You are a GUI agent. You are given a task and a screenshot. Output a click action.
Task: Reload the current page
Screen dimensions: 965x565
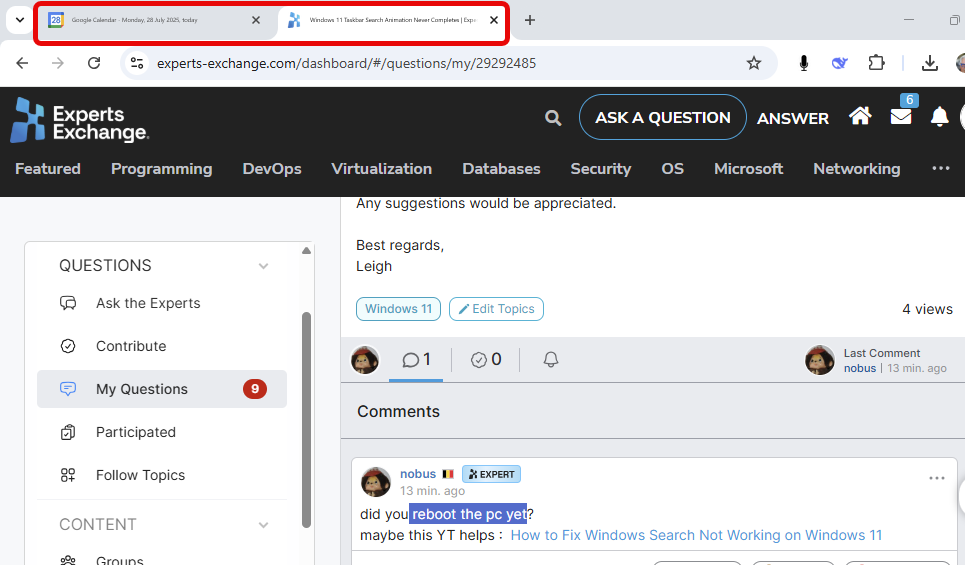pyautogui.click(x=94, y=63)
